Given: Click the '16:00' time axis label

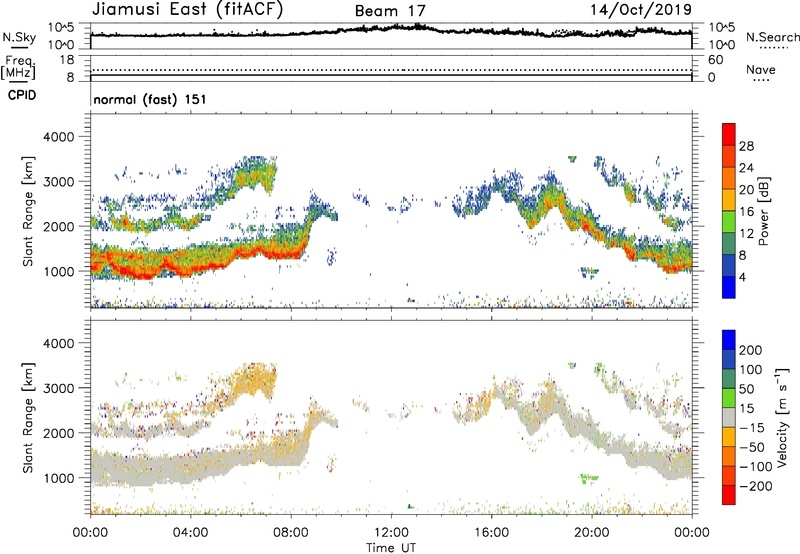Looking at the screenshot, I should [x=491, y=533].
